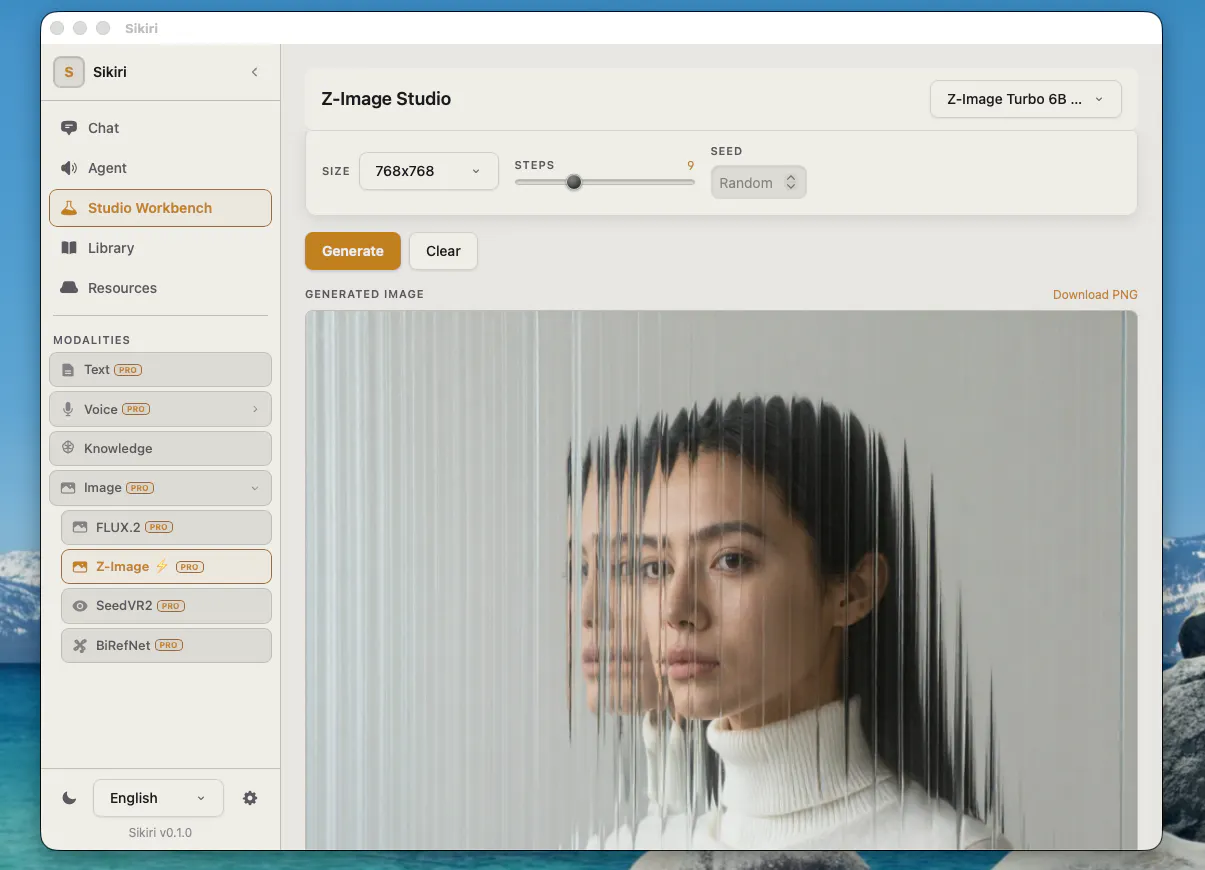The height and width of the screenshot is (870, 1205).
Task: Click the Voice microphone icon
Action: 68,409
